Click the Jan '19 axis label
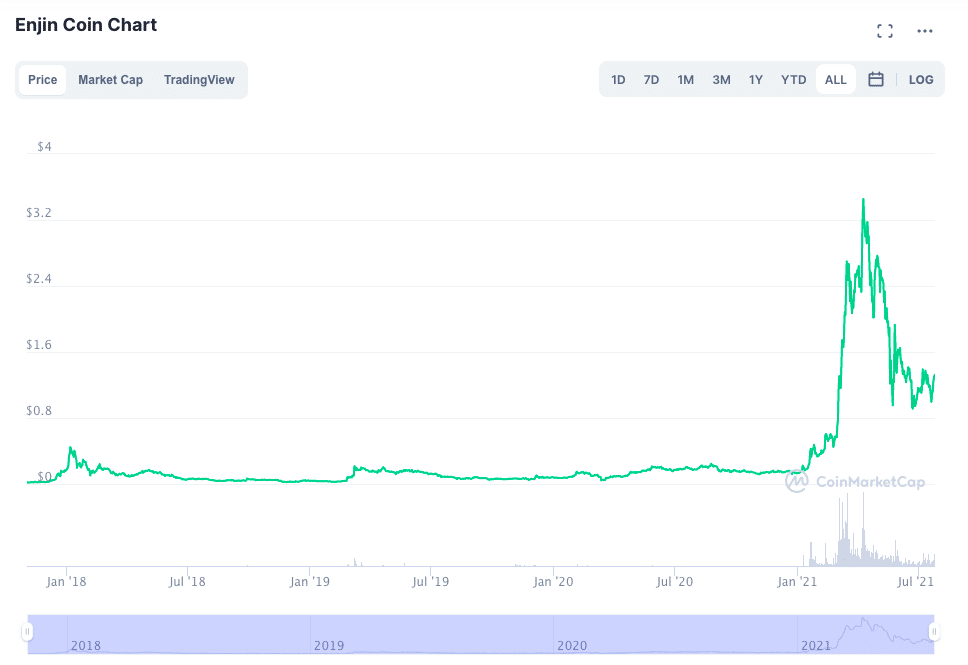This screenshot has height=665, width=968. coord(309,582)
